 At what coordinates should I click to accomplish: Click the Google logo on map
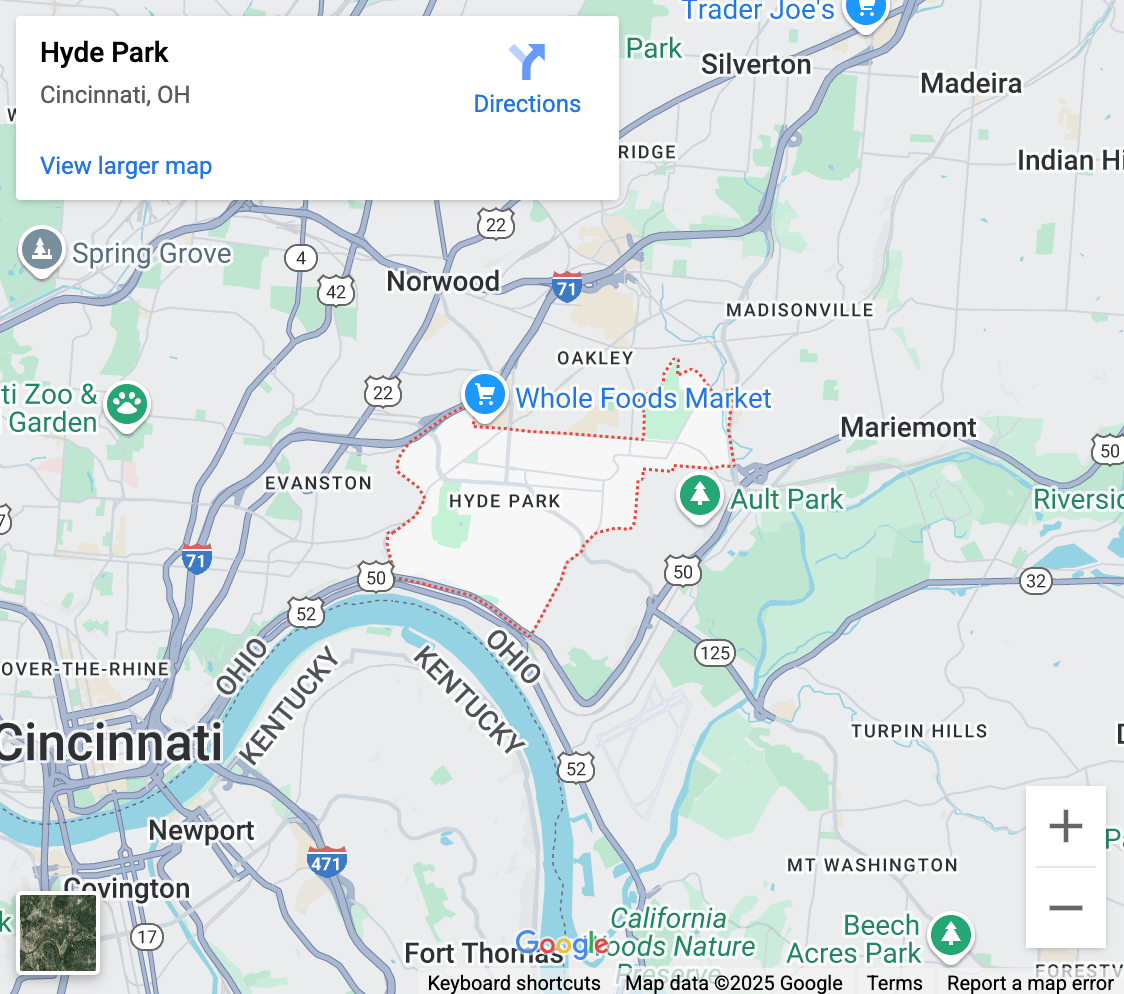[x=562, y=944]
